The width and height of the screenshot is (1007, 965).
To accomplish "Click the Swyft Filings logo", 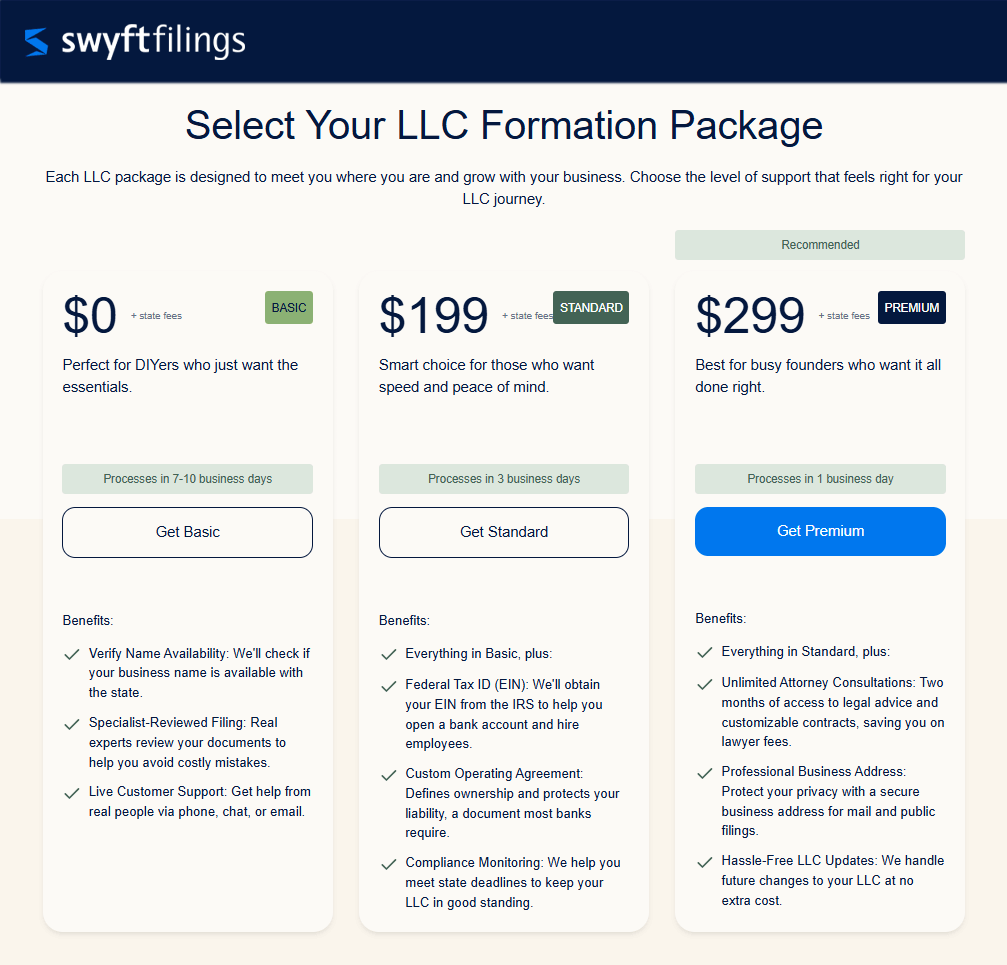I will (135, 42).
